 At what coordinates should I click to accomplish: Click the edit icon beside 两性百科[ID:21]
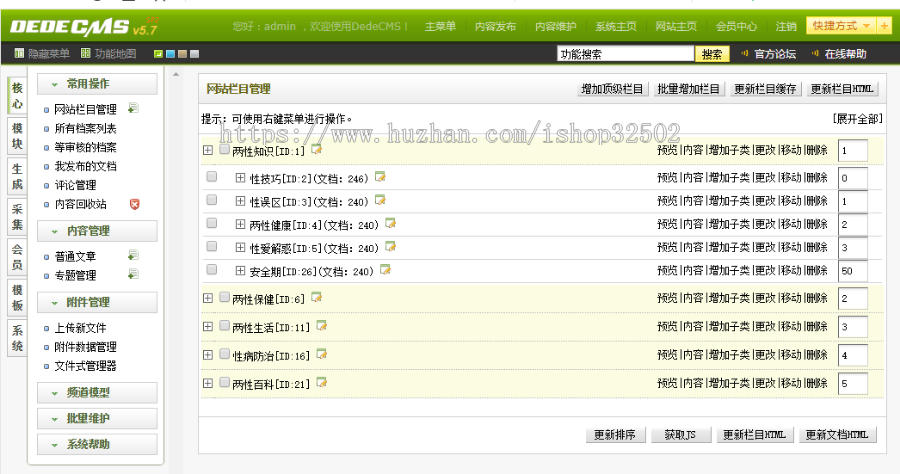point(321,382)
